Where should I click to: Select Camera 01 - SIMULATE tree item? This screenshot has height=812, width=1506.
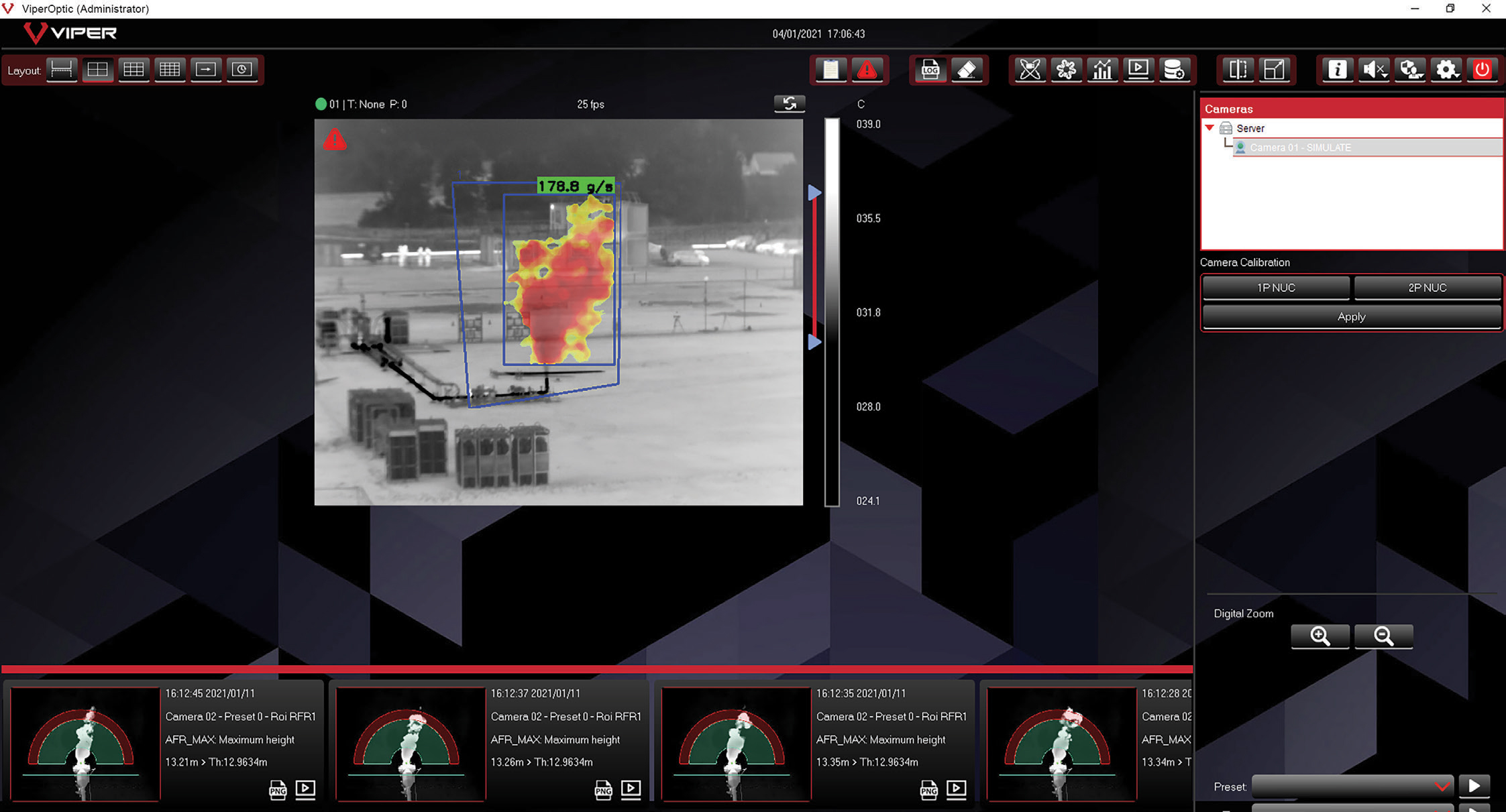[1300, 148]
